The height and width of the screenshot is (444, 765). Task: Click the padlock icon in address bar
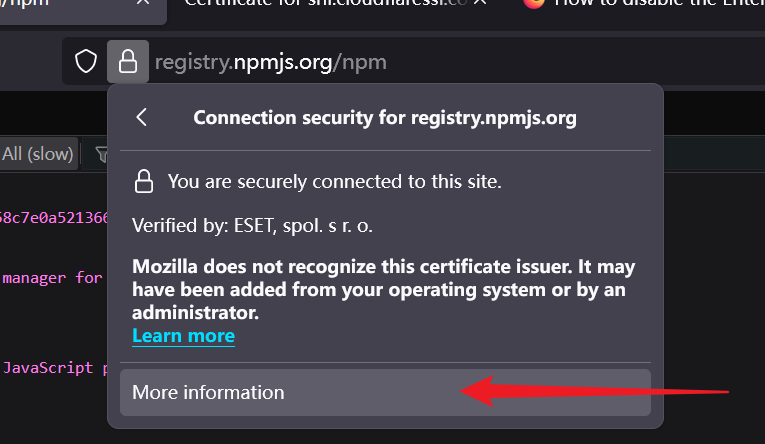point(128,62)
